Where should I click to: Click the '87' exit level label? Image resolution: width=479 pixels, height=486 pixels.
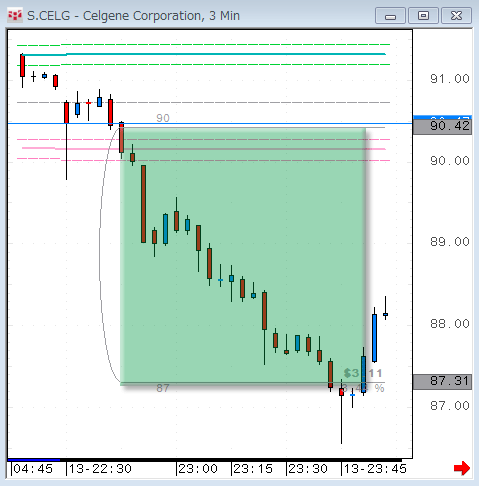[163, 388]
